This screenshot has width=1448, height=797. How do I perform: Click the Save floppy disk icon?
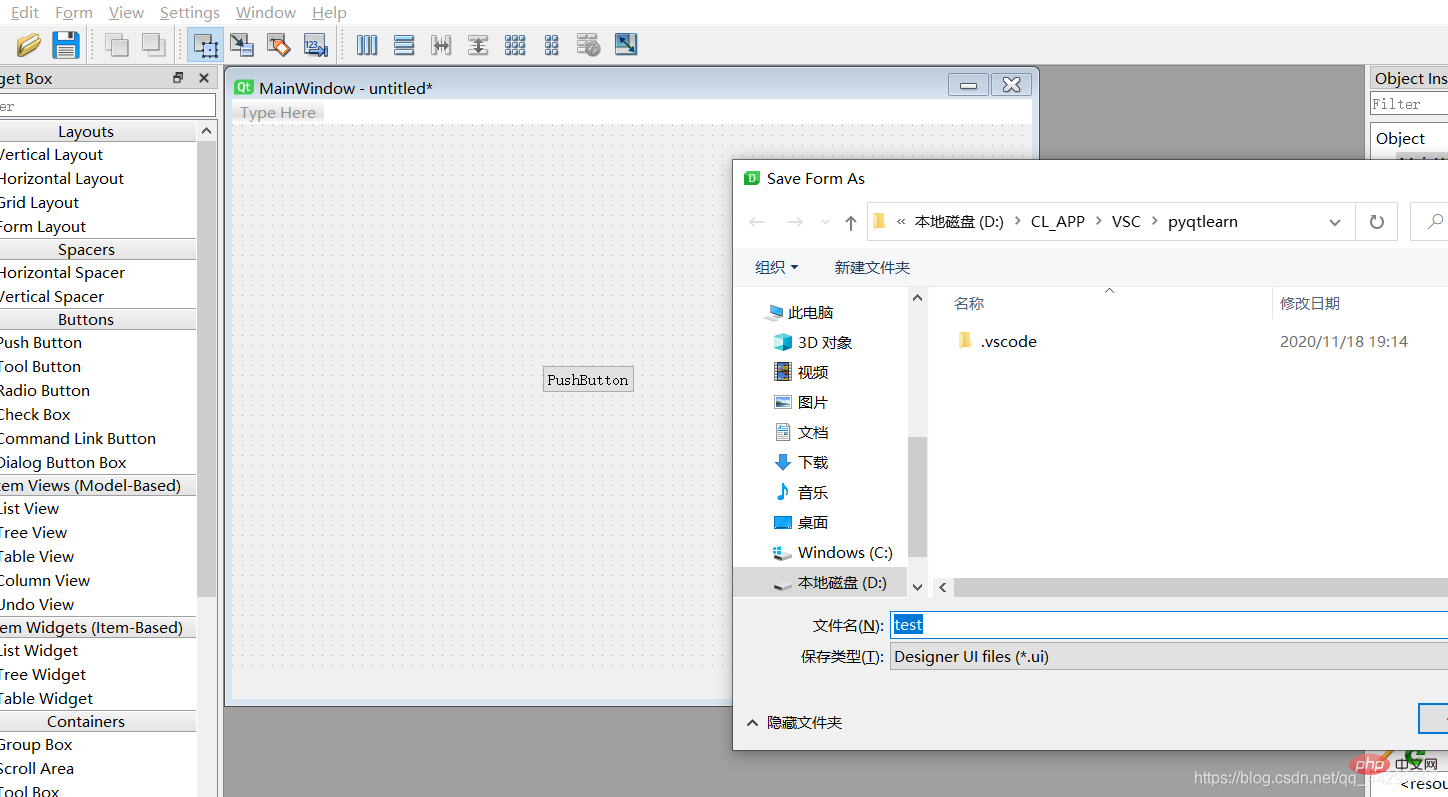point(66,45)
